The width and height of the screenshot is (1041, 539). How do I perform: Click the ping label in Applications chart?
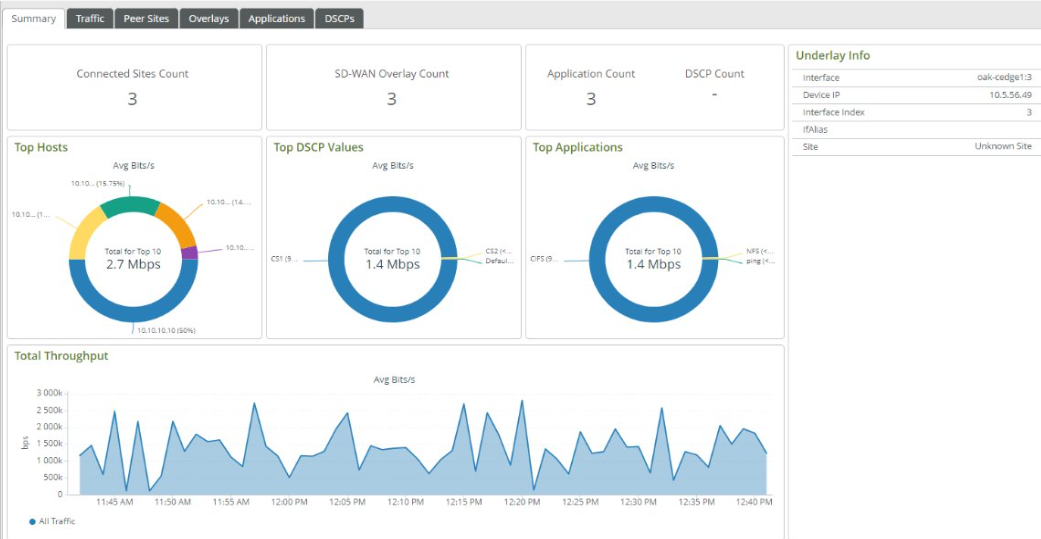760,262
